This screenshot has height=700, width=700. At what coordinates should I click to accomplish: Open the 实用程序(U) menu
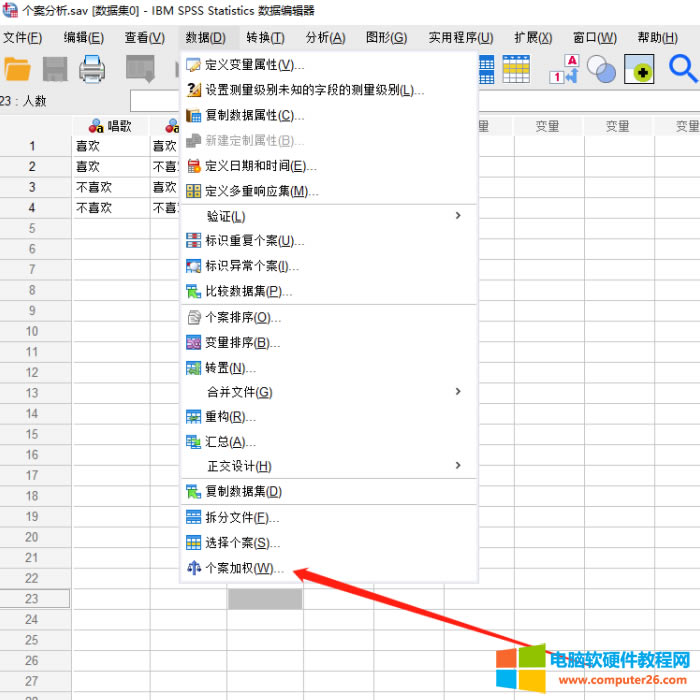coord(461,38)
